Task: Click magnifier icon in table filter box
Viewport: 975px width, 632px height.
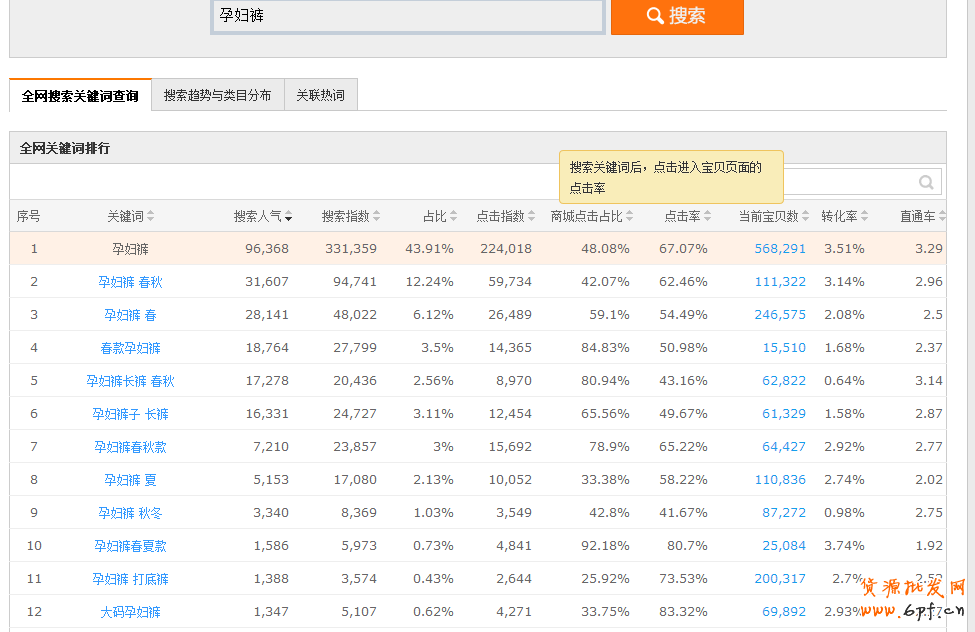Action: click(926, 182)
